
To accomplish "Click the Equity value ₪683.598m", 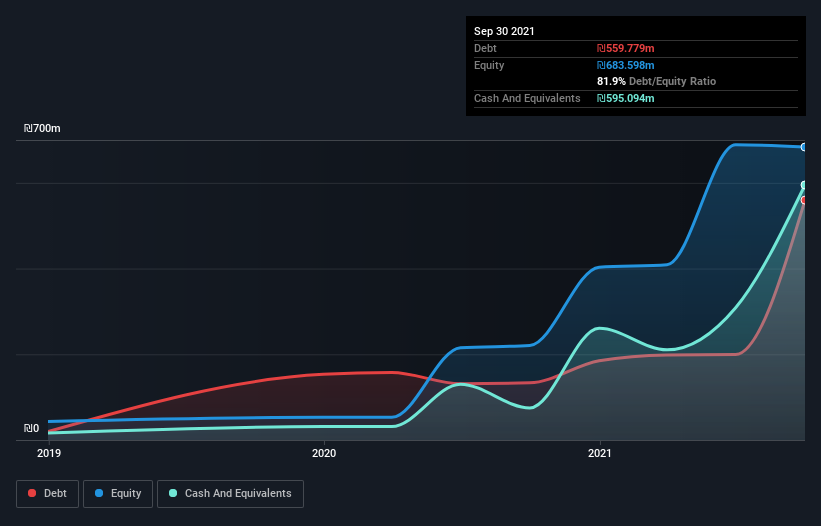I will click(626, 65).
